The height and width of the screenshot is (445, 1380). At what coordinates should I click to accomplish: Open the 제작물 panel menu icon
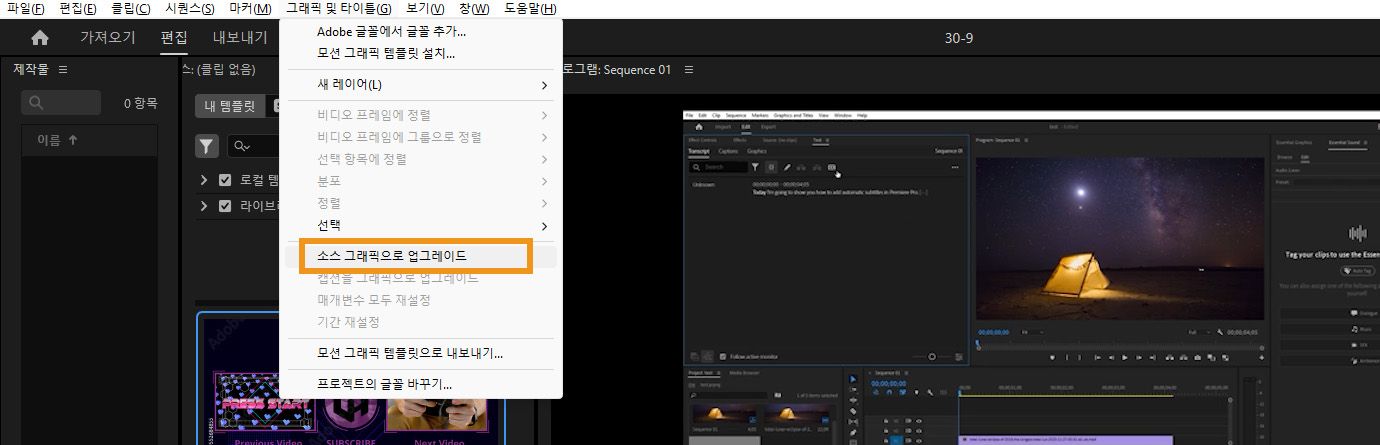coord(63,70)
